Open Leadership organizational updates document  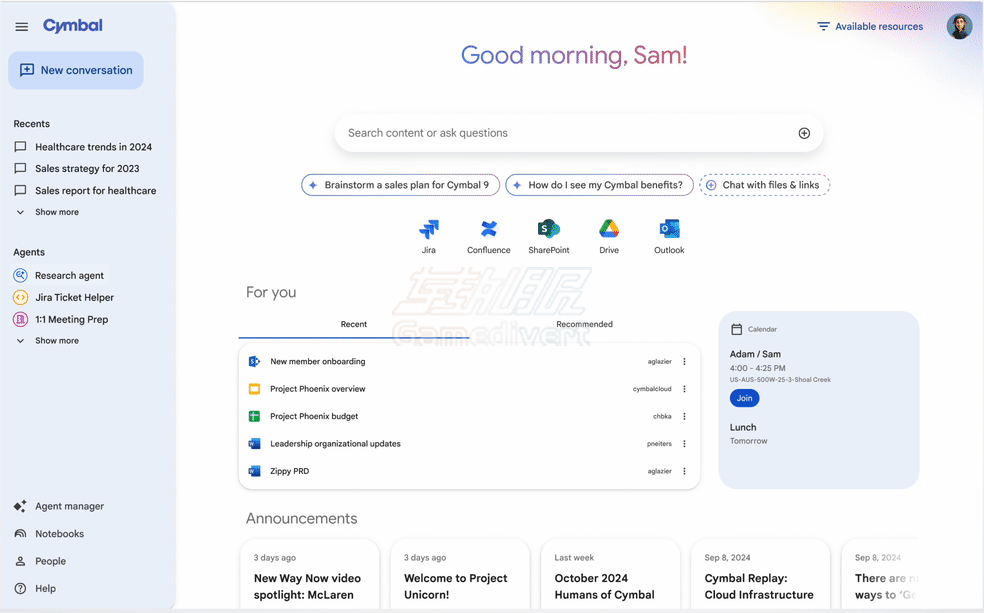[335, 444]
